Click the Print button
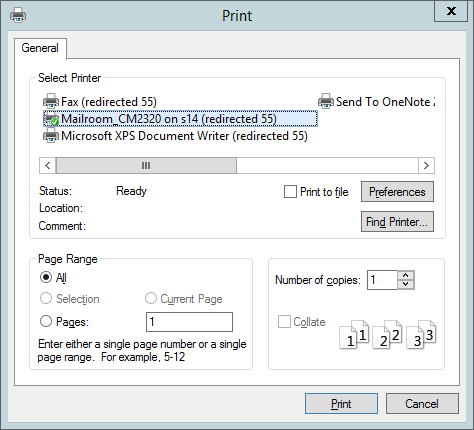474x430 pixels. 341,404
